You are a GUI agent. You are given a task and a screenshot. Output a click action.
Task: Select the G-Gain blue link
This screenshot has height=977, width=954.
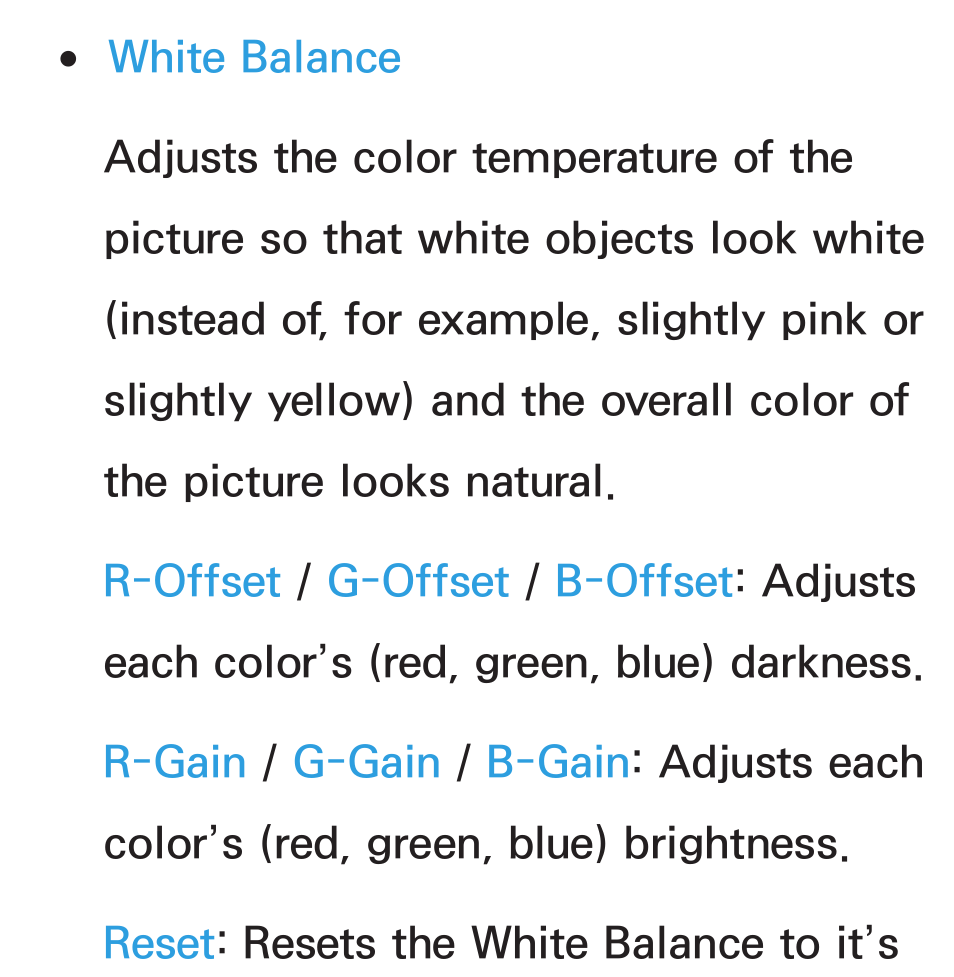367,762
